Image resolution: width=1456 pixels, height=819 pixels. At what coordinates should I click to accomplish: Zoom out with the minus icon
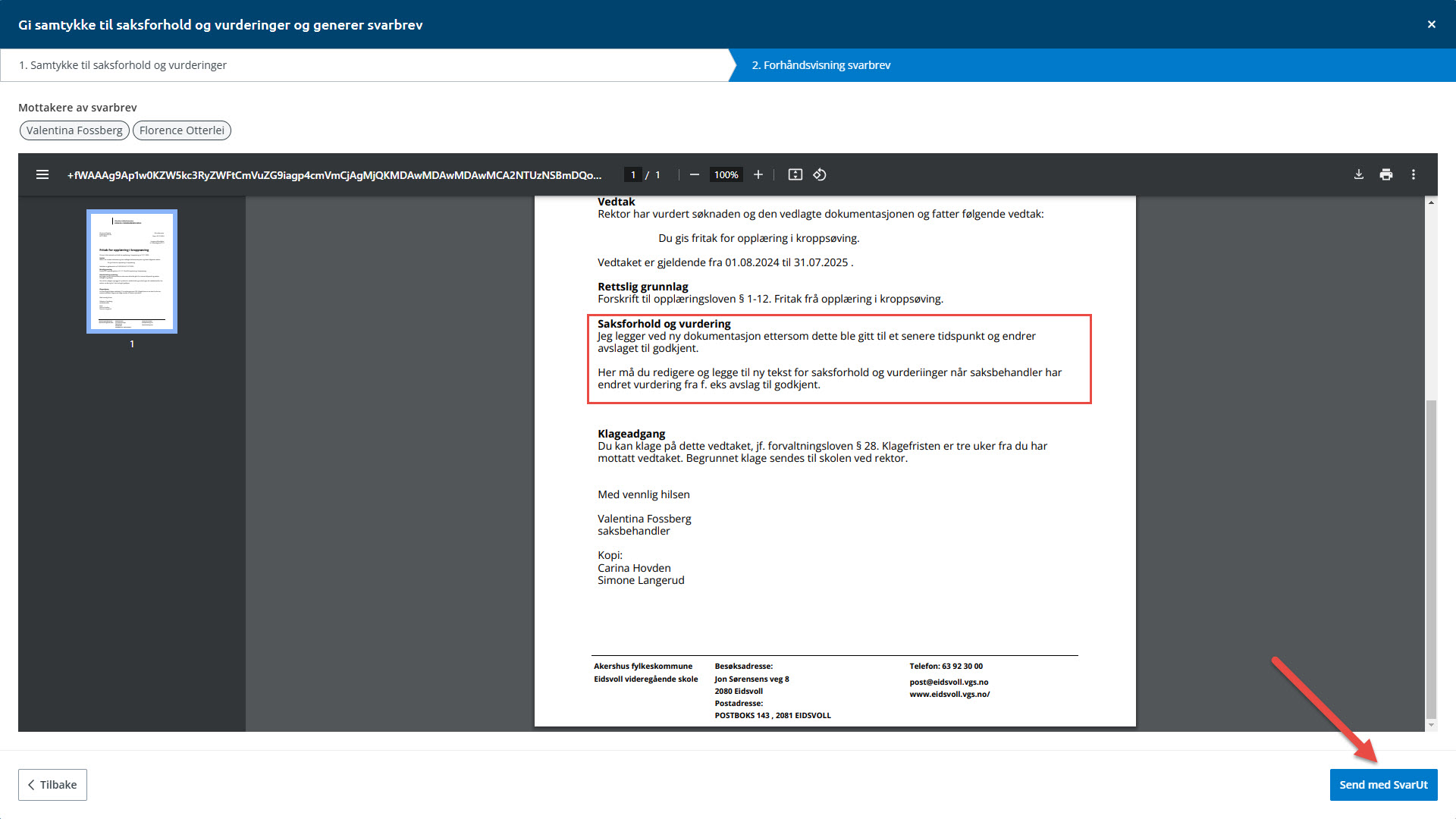point(694,174)
